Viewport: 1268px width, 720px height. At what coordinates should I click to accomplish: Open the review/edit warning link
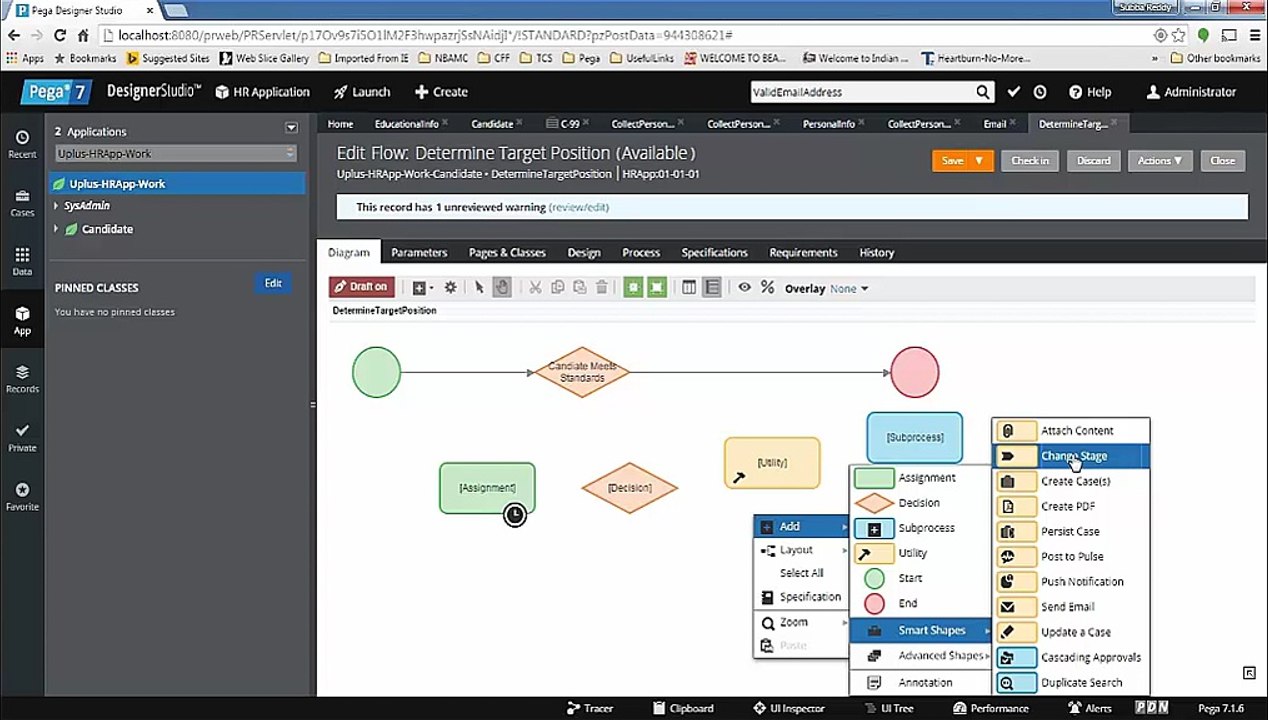click(x=578, y=207)
